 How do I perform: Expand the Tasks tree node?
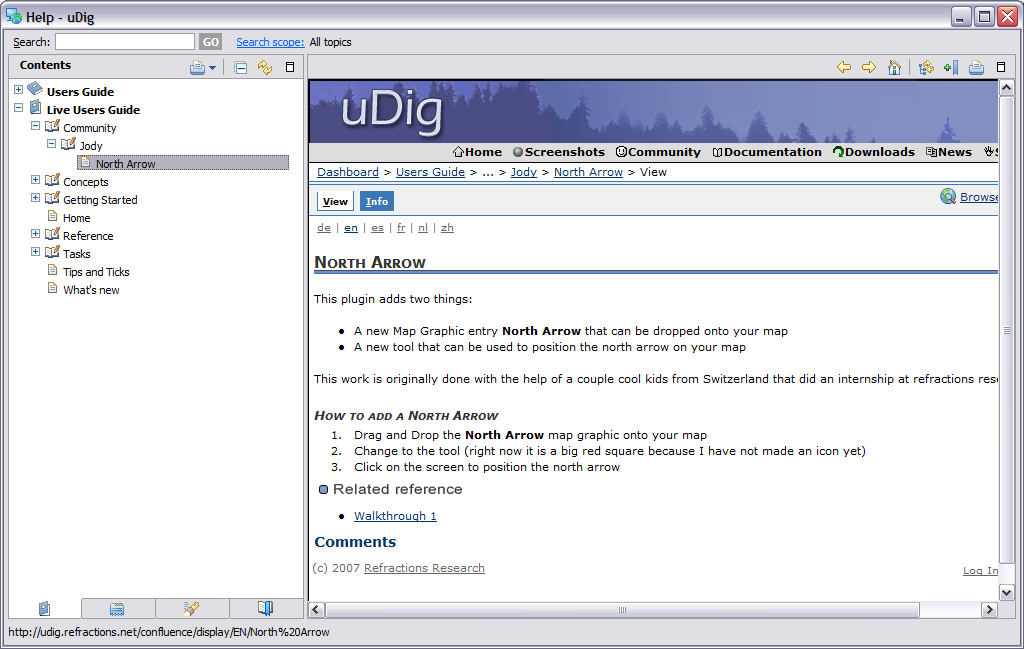click(35, 251)
